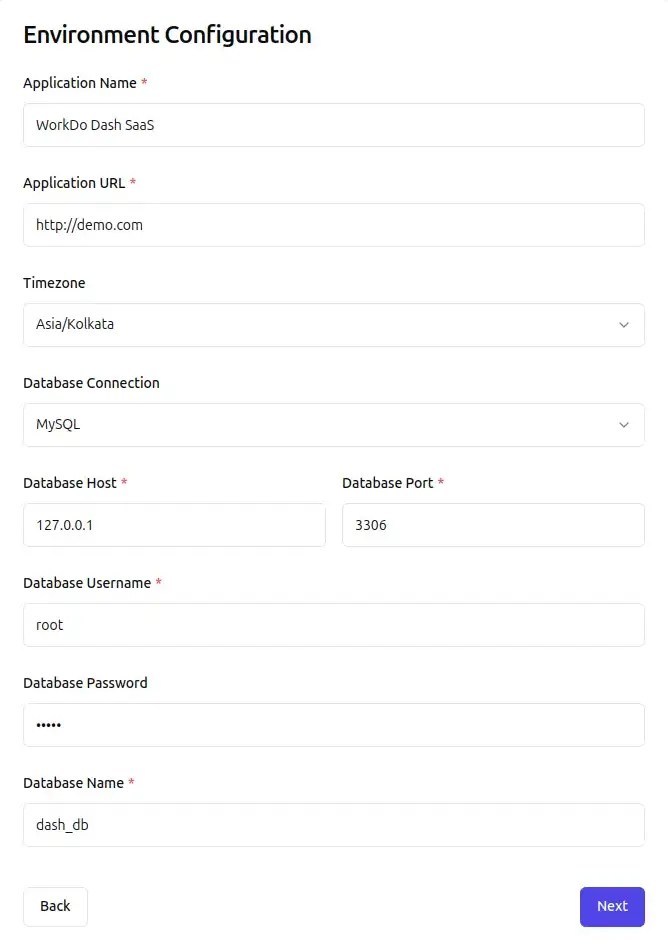Open the Database Connection dropdown
This screenshot has height=949, width=668.
[334, 425]
